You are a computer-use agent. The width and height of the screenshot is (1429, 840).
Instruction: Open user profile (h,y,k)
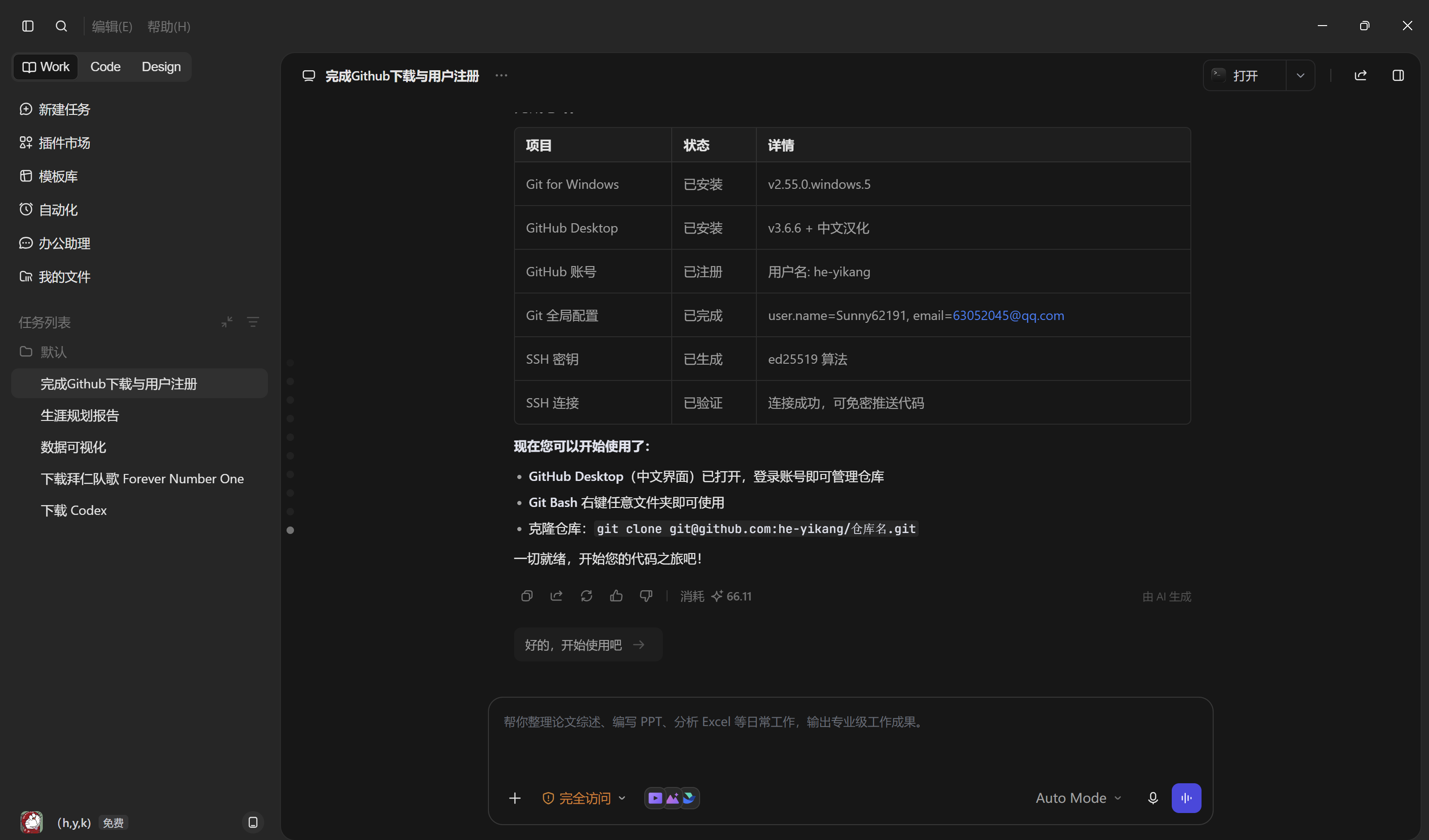(73, 823)
